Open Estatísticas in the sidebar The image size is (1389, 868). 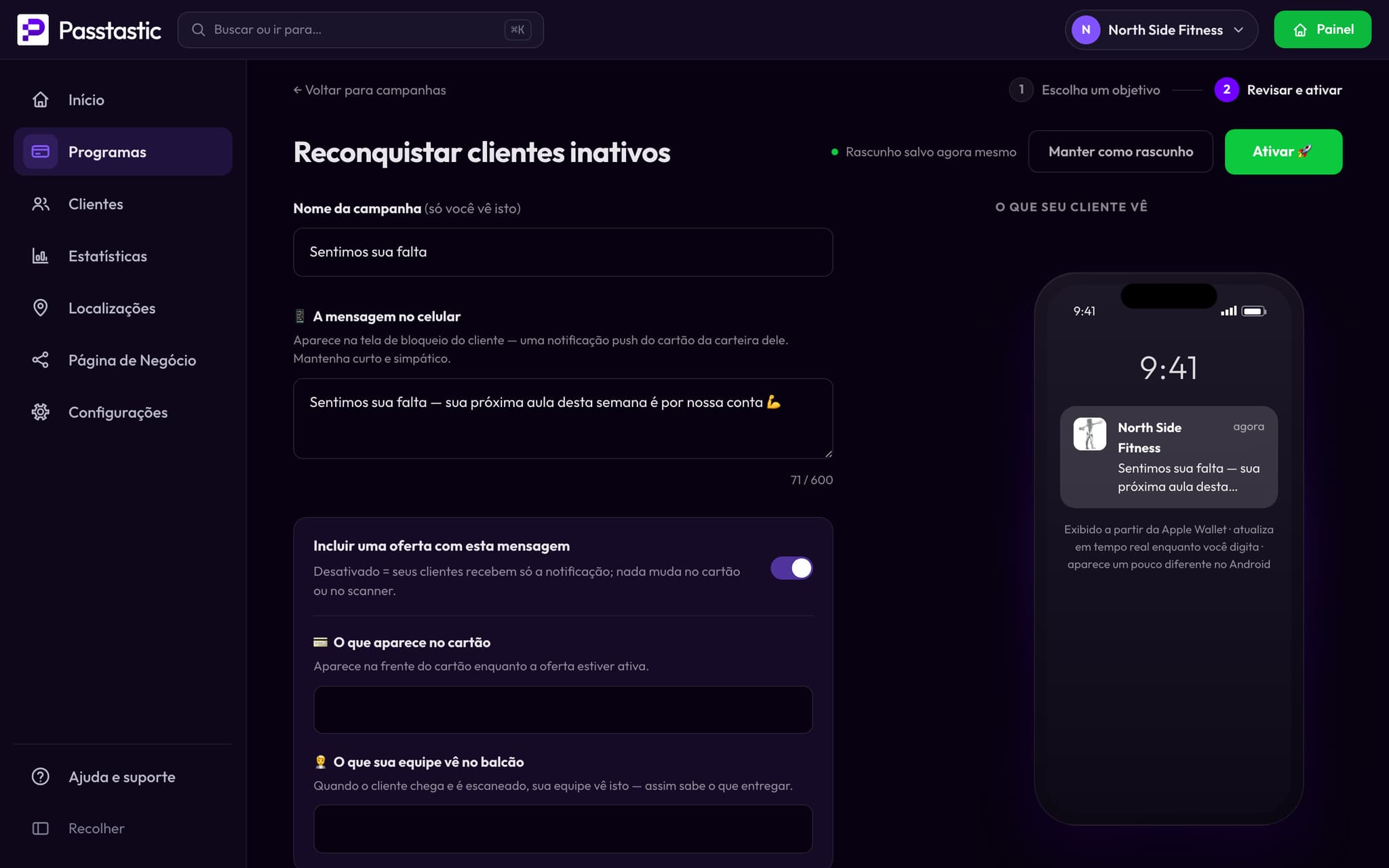click(x=123, y=256)
